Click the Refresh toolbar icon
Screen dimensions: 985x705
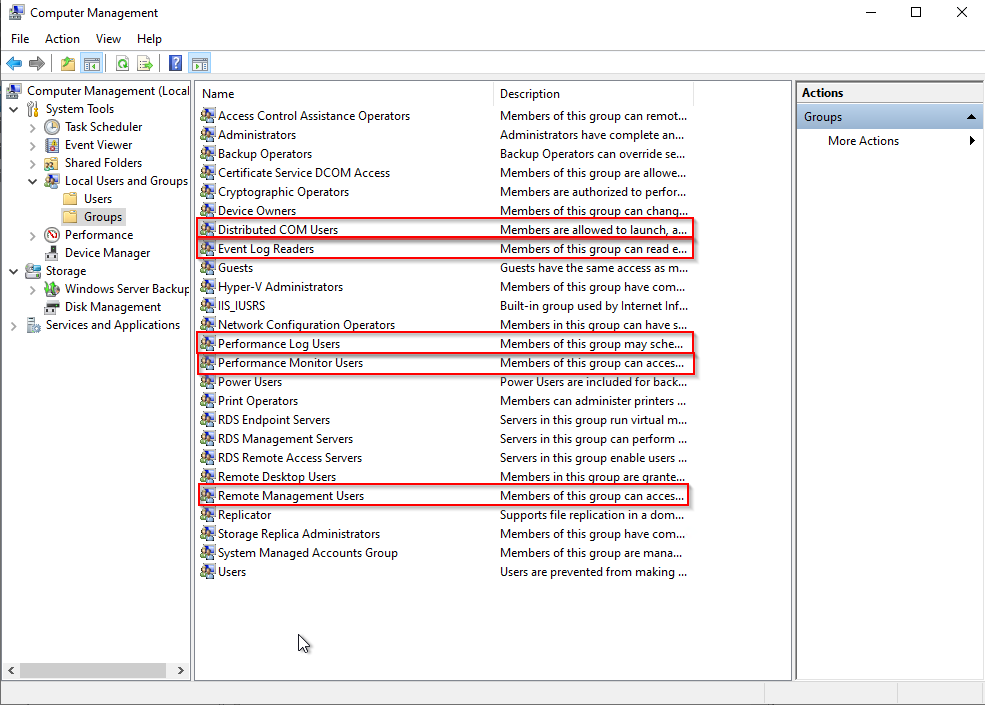pos(122,64)
